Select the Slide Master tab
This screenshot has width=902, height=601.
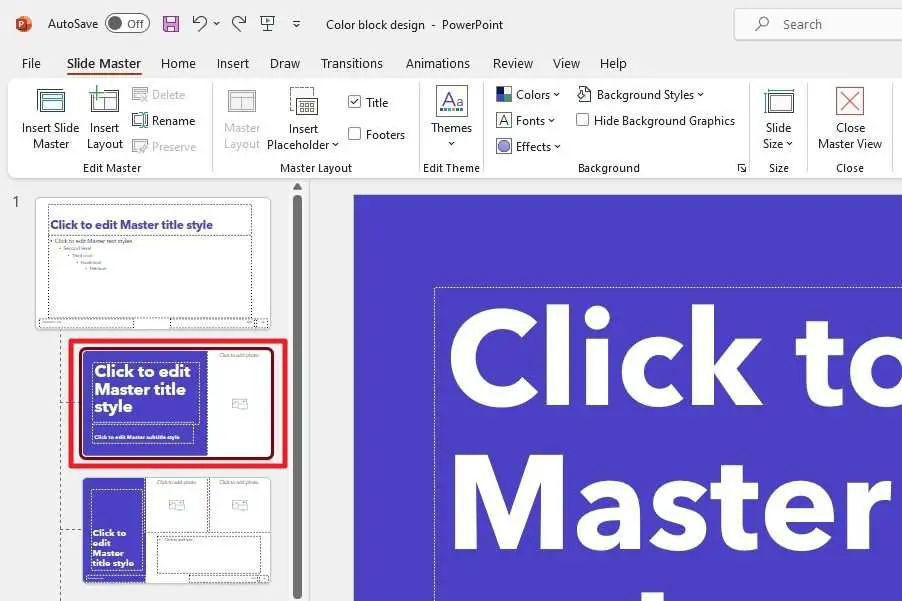pyautogui.click(x=104, y=63)
